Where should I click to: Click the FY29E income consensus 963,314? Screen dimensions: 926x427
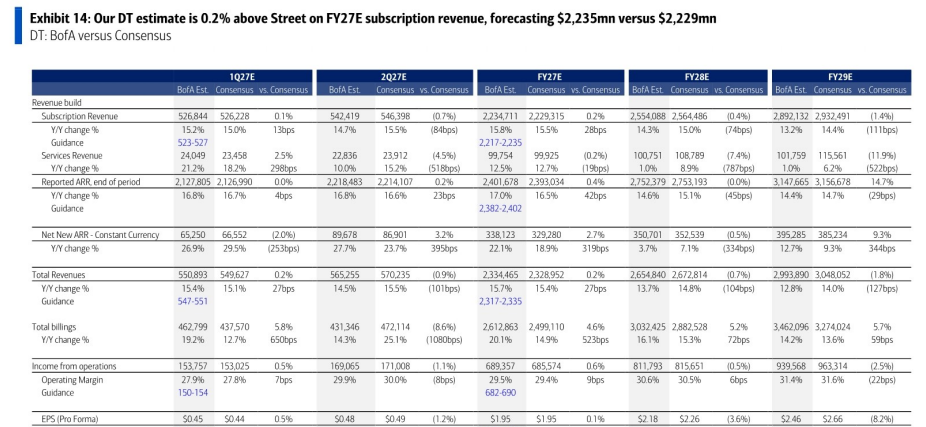(832, 366)
